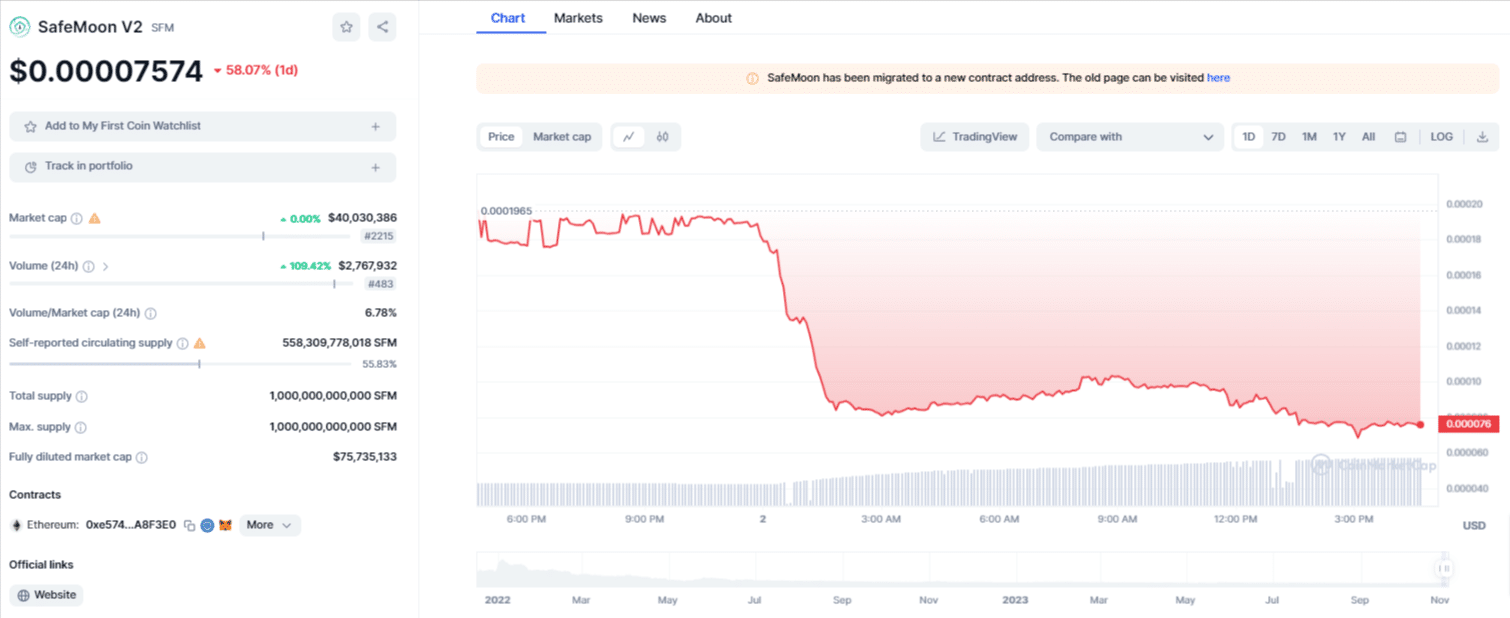Star SafeMoon V2 as a favorite

pyautogui.click(x=346, y=27)
